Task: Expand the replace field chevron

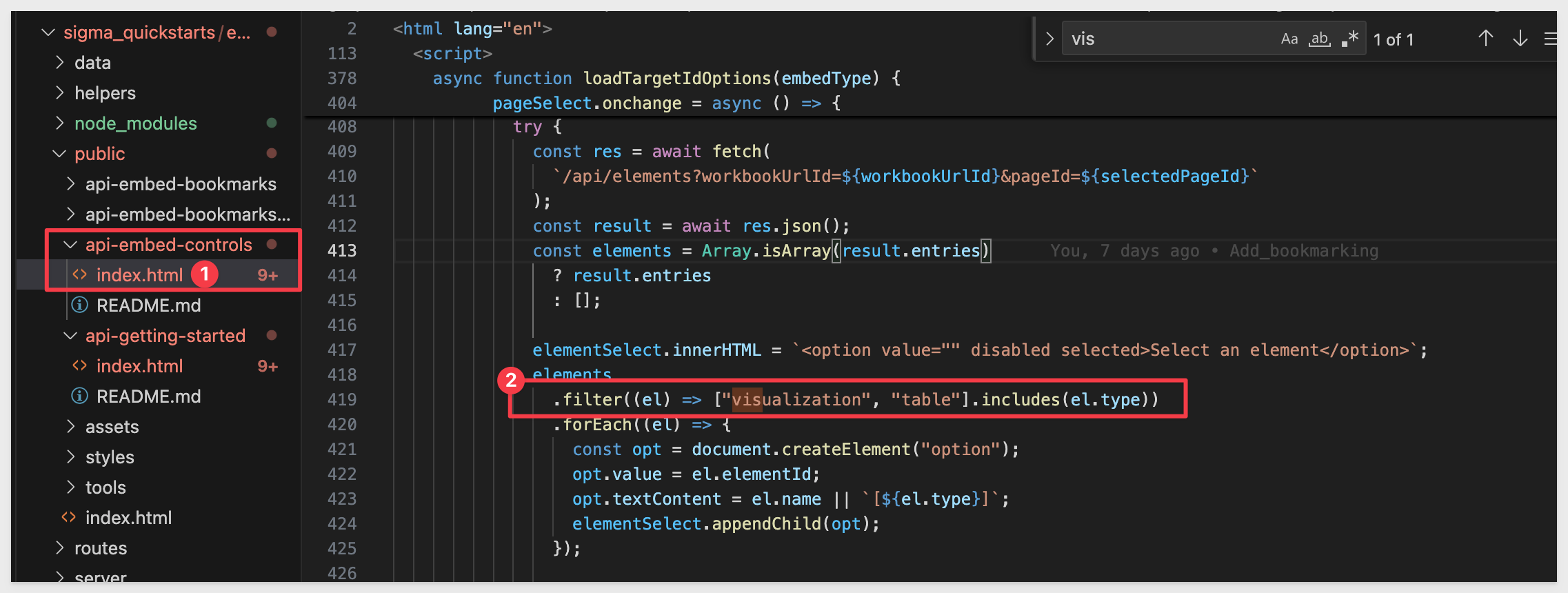Action: point(1049,39)
